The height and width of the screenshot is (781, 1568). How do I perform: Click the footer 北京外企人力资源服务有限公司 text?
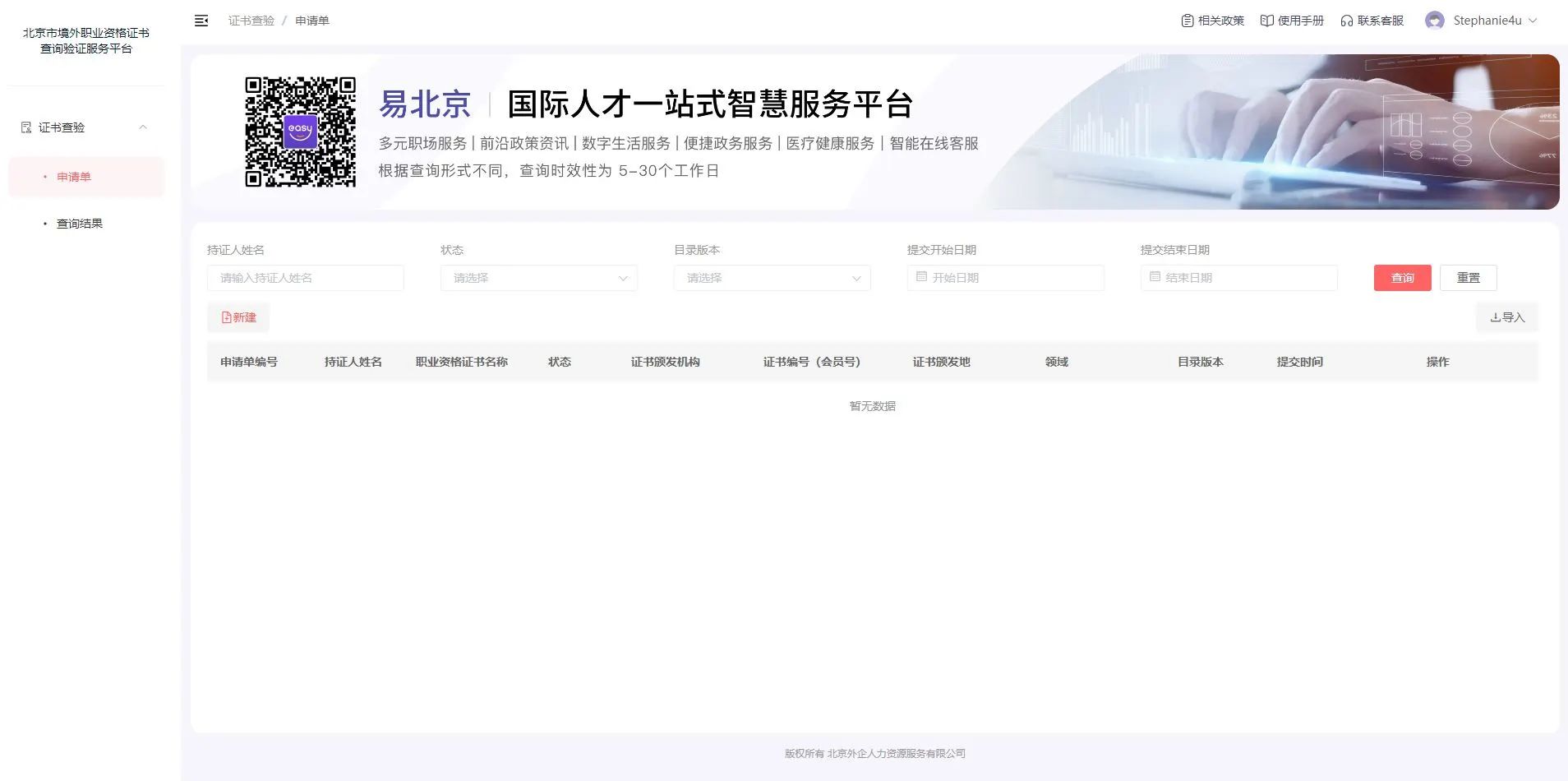click(x=897, y=753)
